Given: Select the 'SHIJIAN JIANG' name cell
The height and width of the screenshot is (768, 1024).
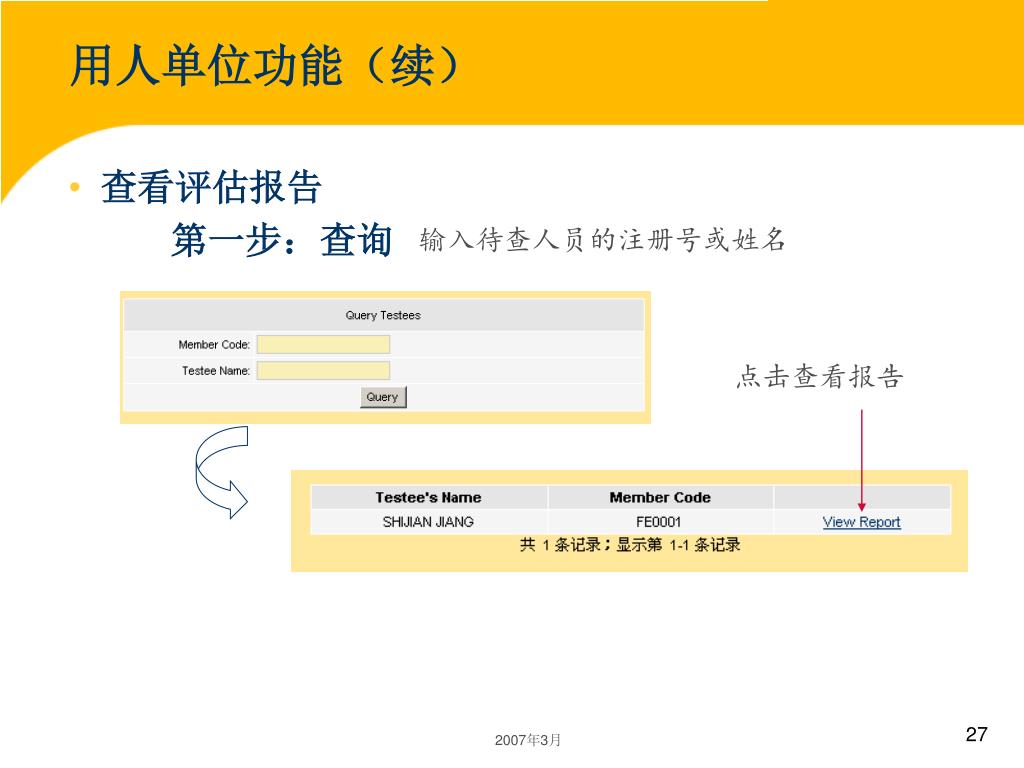Looking at the screenshot, I should (428, 522).
